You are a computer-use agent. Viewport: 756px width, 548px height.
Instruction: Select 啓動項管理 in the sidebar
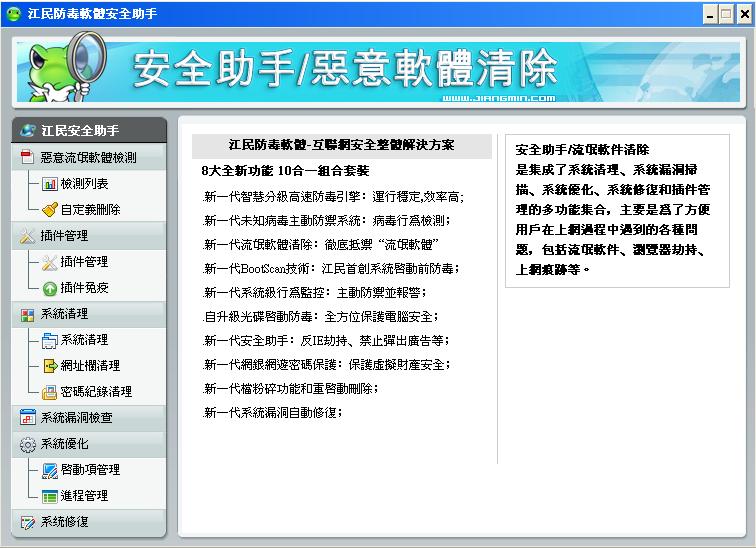click(x=90, y=470)
